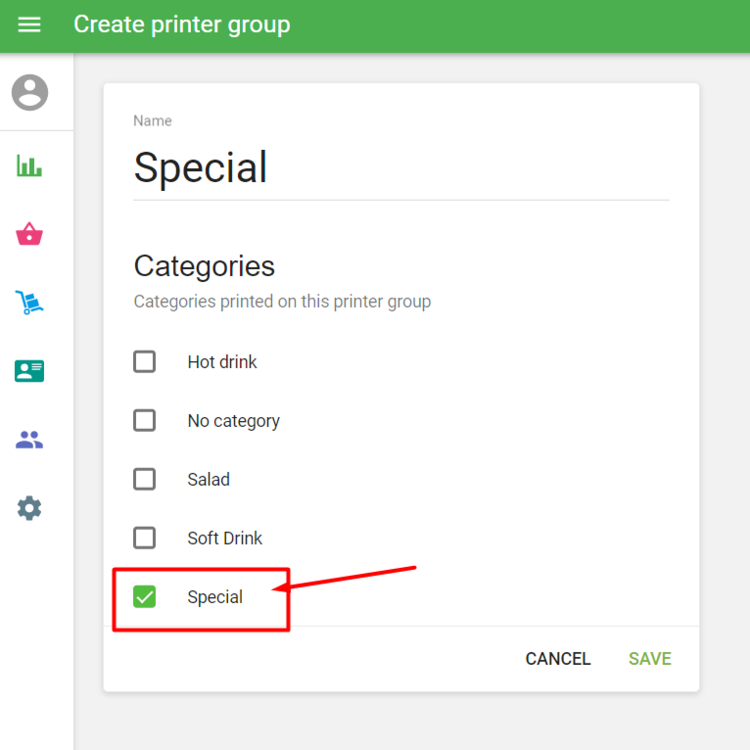
Task: Open the hamburger navigation menu
Action: [29, 24]
